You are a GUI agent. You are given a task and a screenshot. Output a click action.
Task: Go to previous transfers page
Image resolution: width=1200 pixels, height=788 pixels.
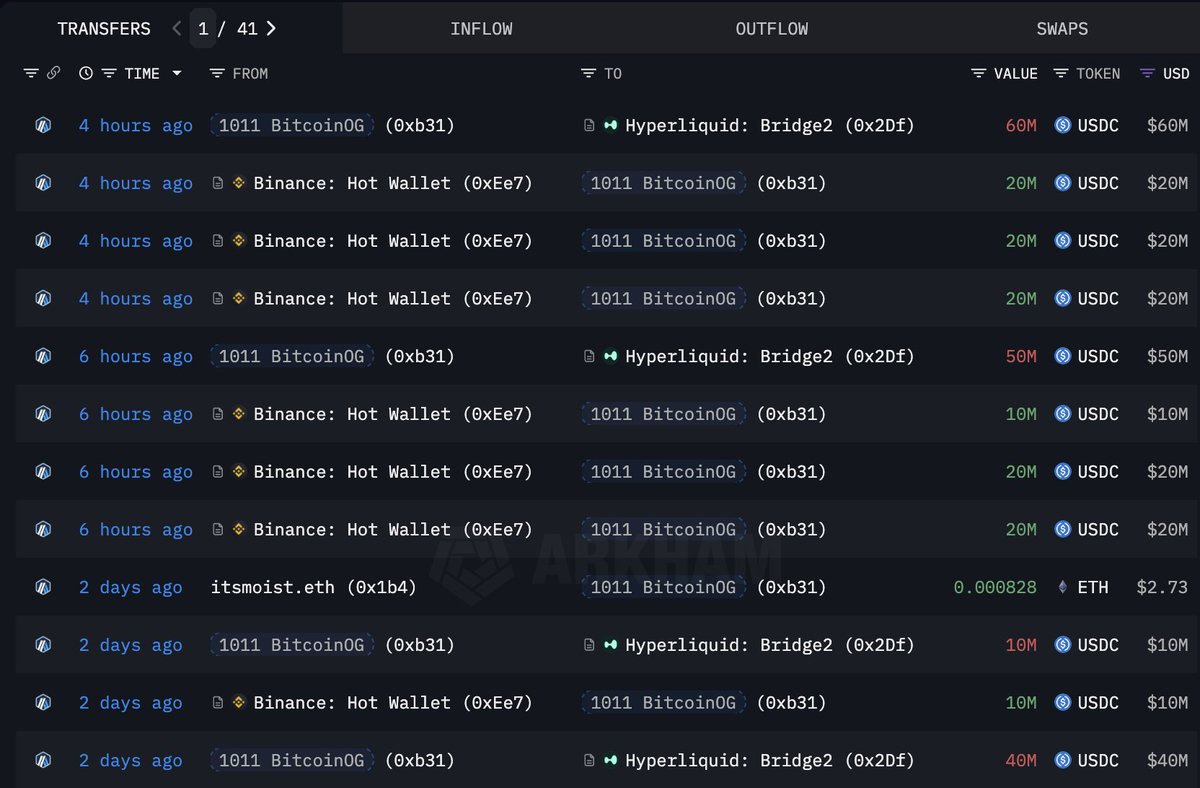pos(177,28)
